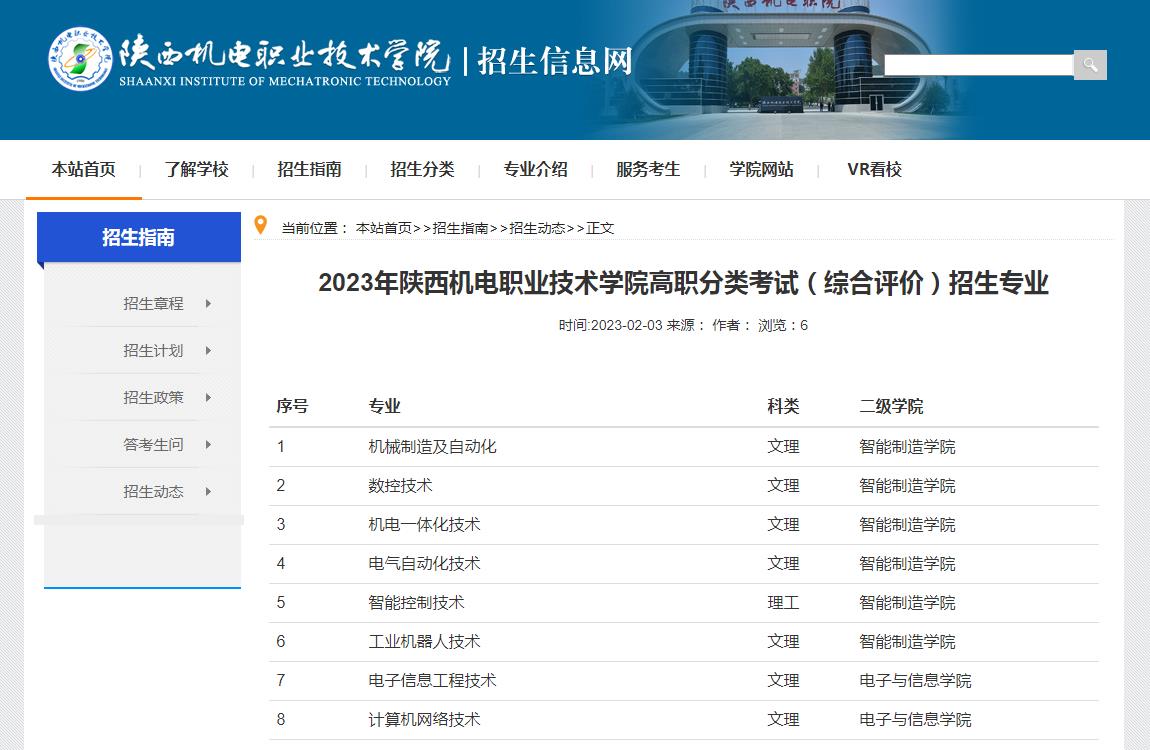Open 答考生问 sidebar link
1150x750 pixels.
(x=153, y=444)
